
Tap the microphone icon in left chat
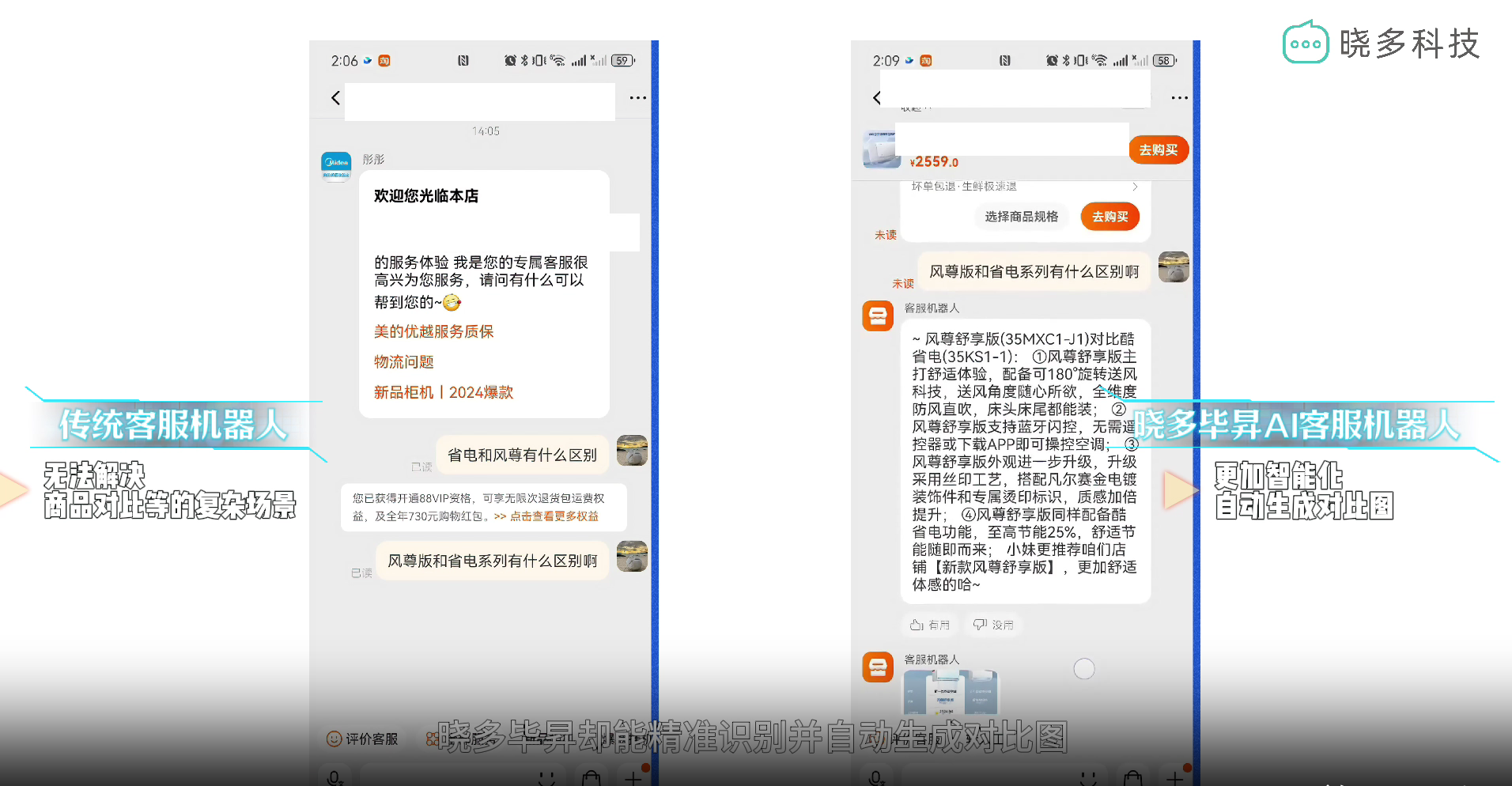(x=335, y=778)
